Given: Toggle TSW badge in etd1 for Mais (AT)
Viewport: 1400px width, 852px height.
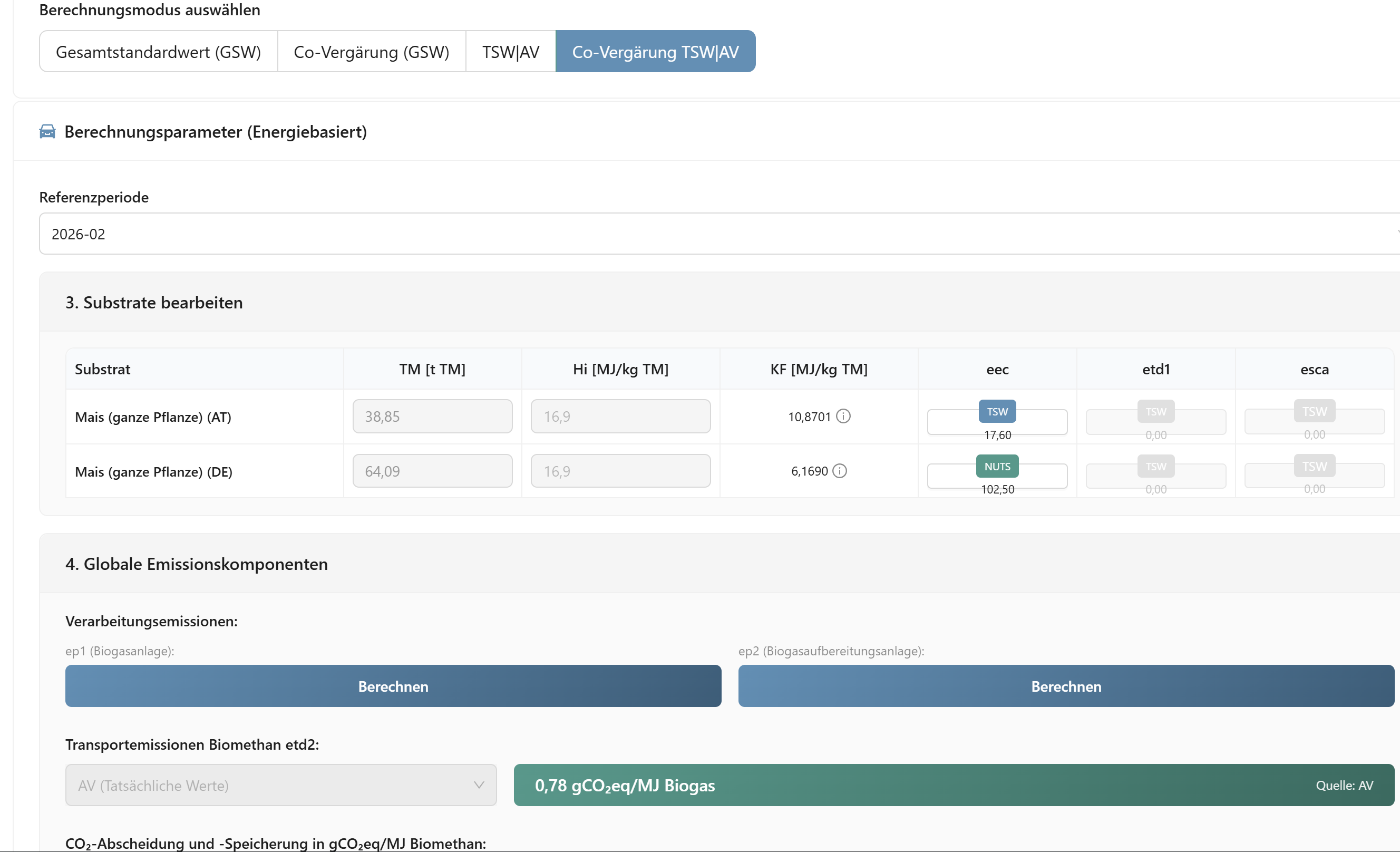Looking at the screenshot, I should (1155, 412).
